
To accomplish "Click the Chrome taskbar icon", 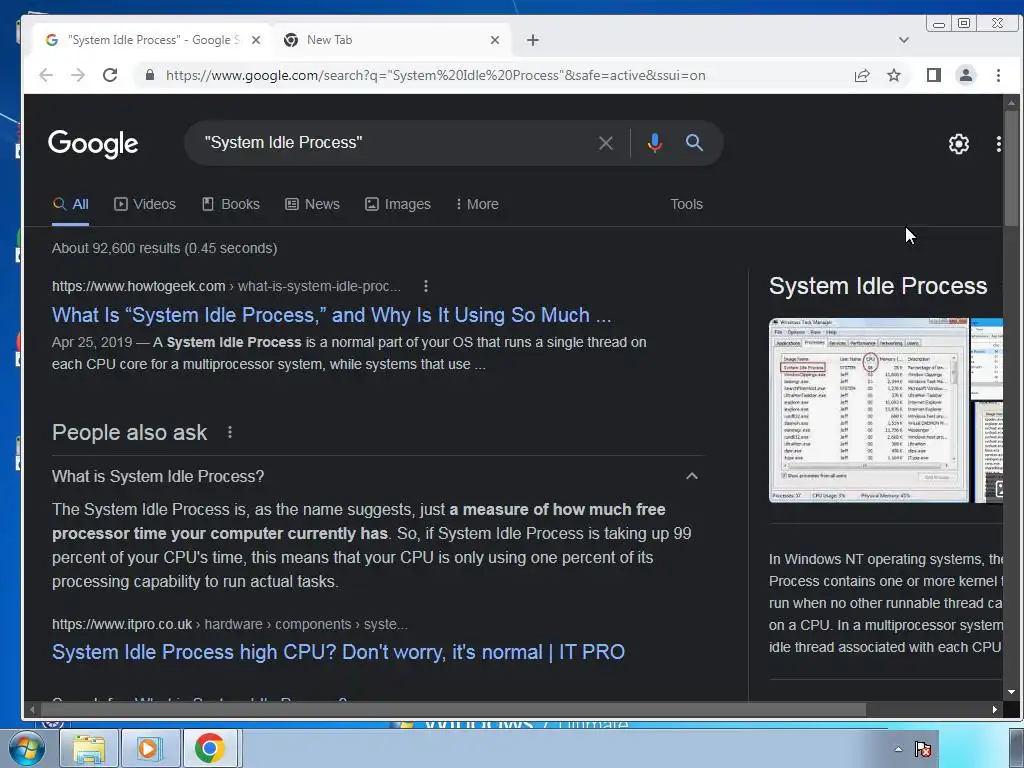I will (210, 748).
